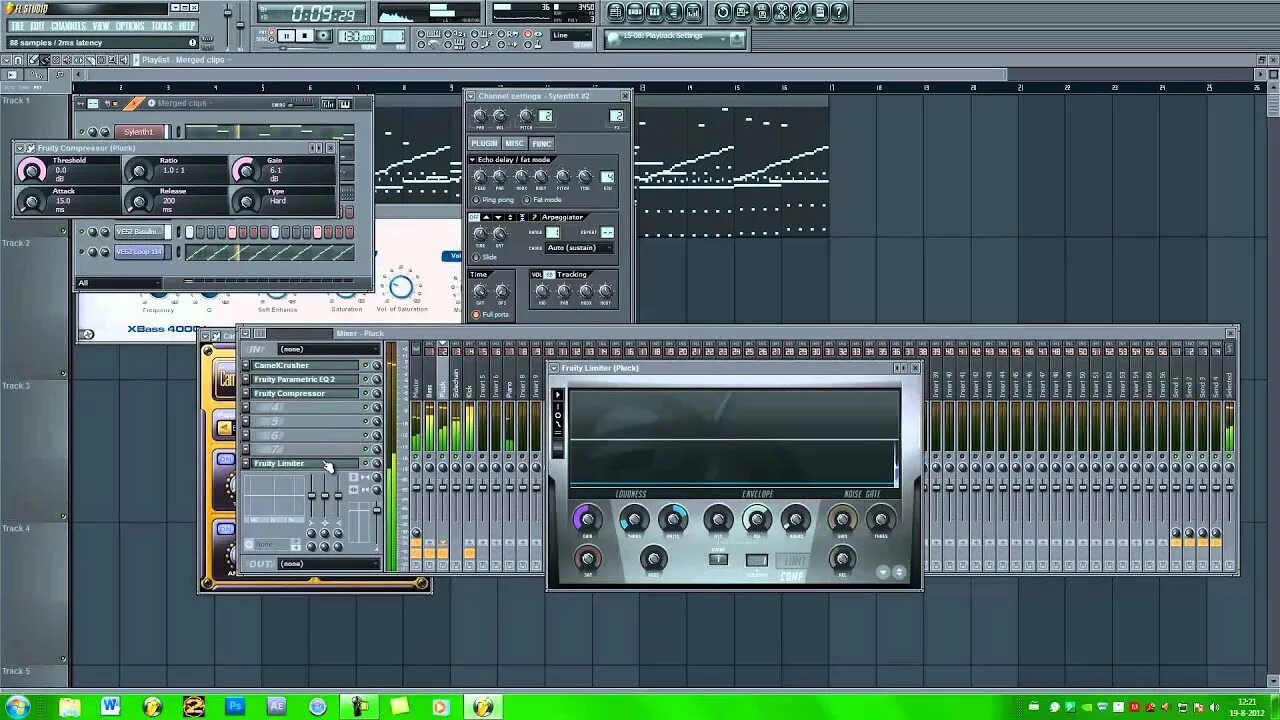Image resolution: width=1280 pixels, height=720 pixels.
Task: Switch to the FUNC tab in Channel settings
Action: coord(541,143)
